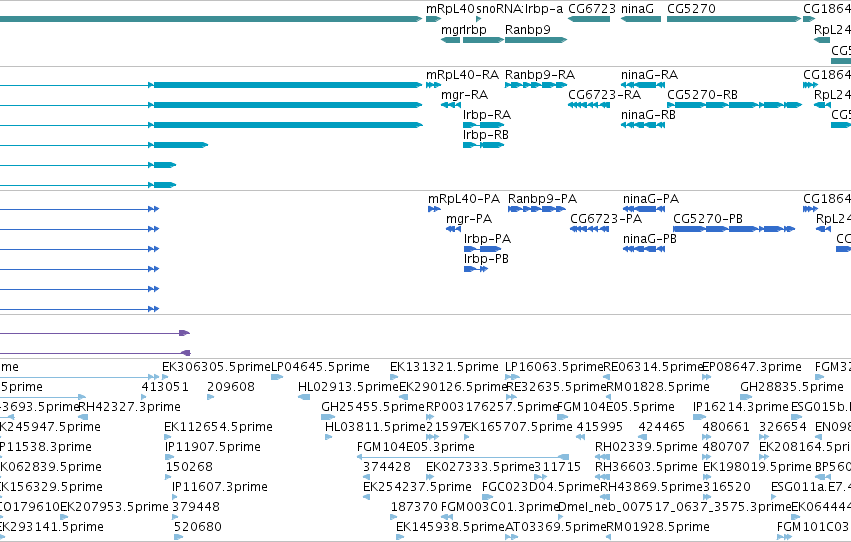The height and width of the screenshot is (542, 851).
Task: Click the Irbp-PB protein label
Action: 486,259
